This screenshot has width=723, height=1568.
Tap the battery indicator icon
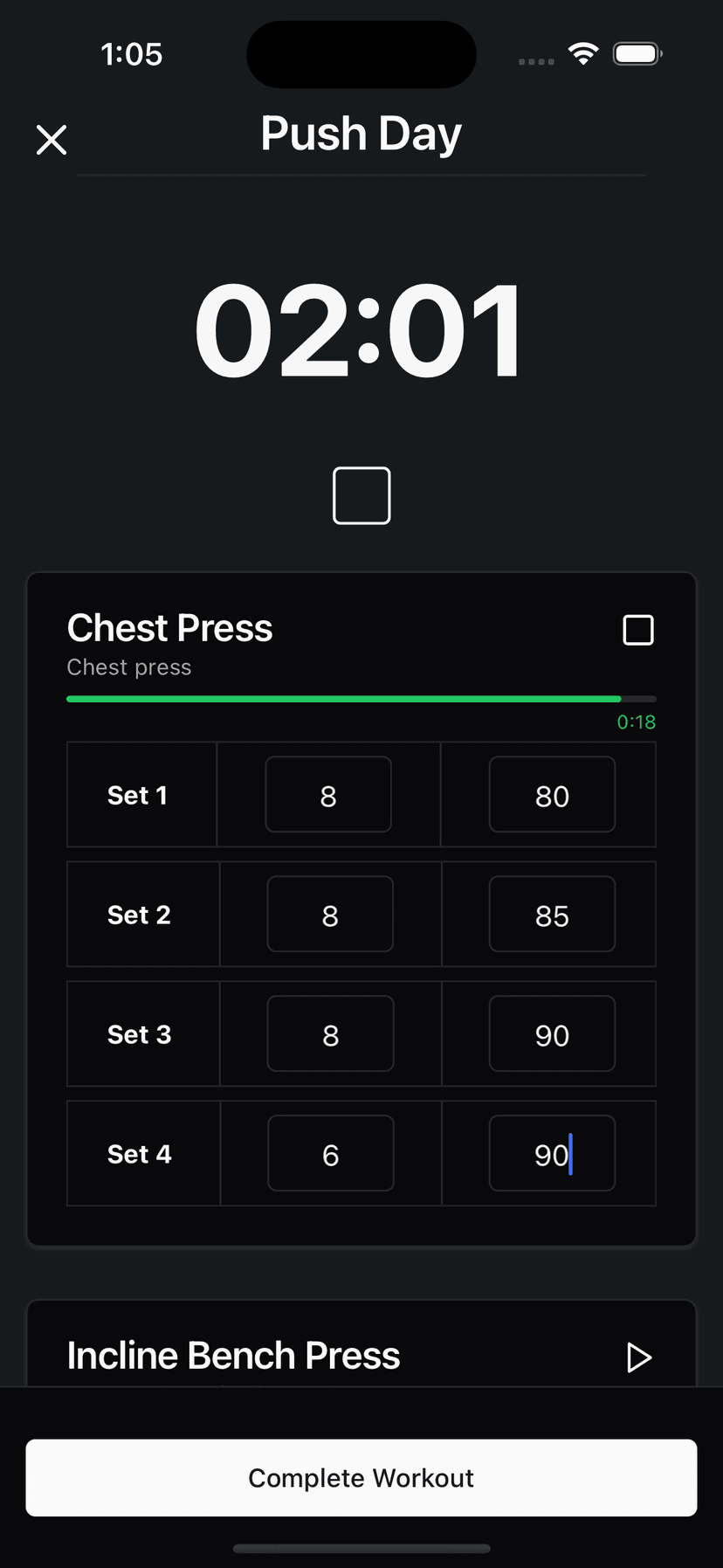[637, 54]
